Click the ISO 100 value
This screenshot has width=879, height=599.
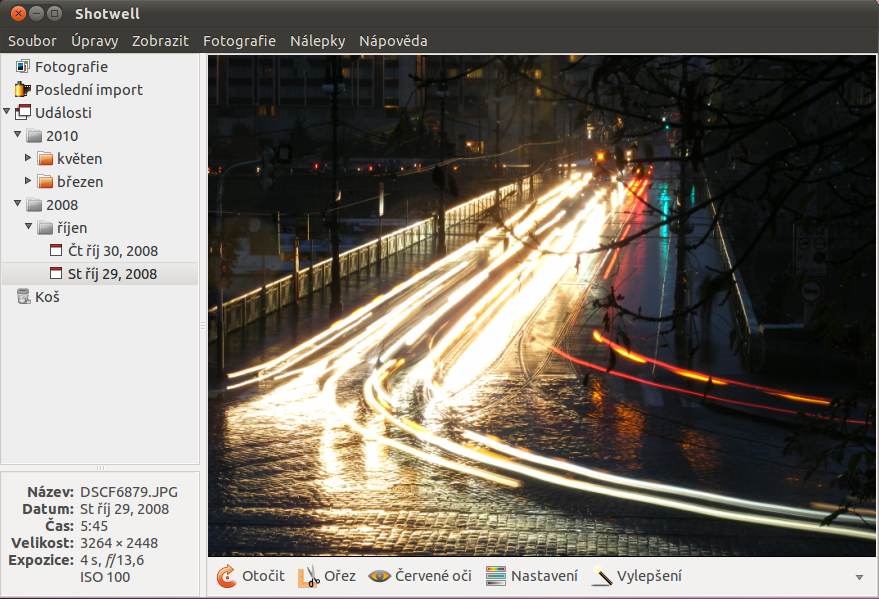105,577
